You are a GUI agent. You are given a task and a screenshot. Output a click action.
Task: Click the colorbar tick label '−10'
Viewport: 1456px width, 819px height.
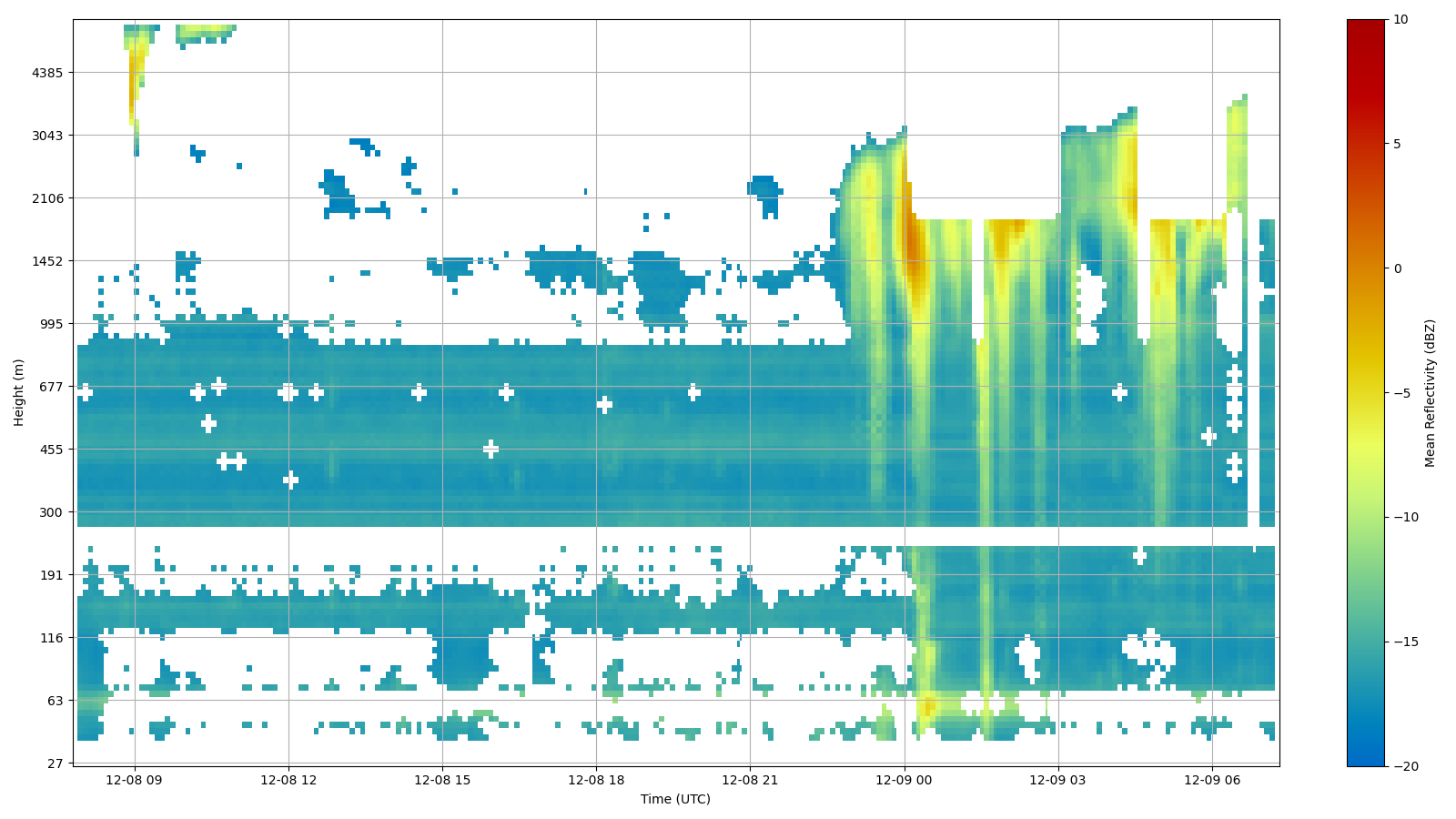coord(1405,518)
